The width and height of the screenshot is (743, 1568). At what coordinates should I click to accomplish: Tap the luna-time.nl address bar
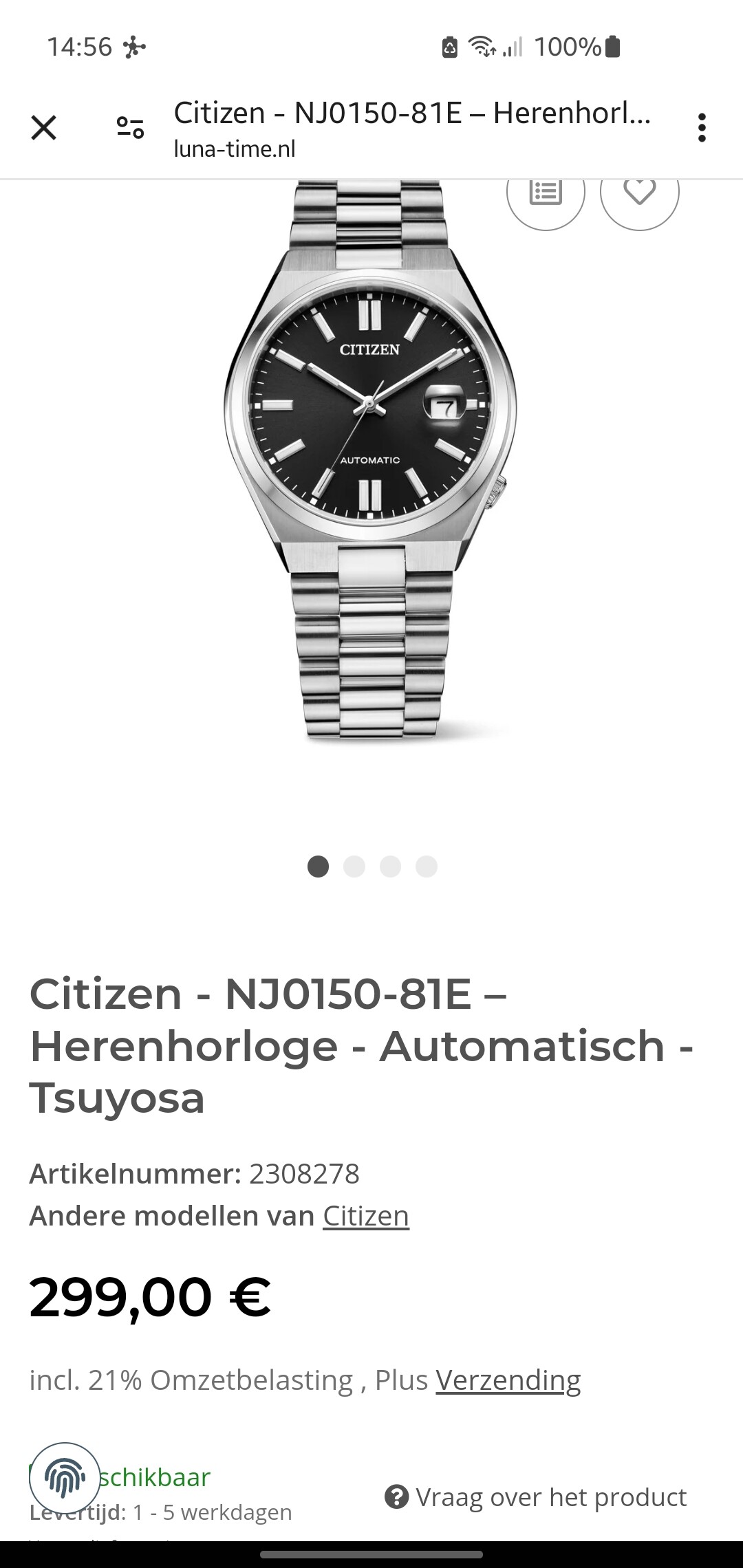235,149
